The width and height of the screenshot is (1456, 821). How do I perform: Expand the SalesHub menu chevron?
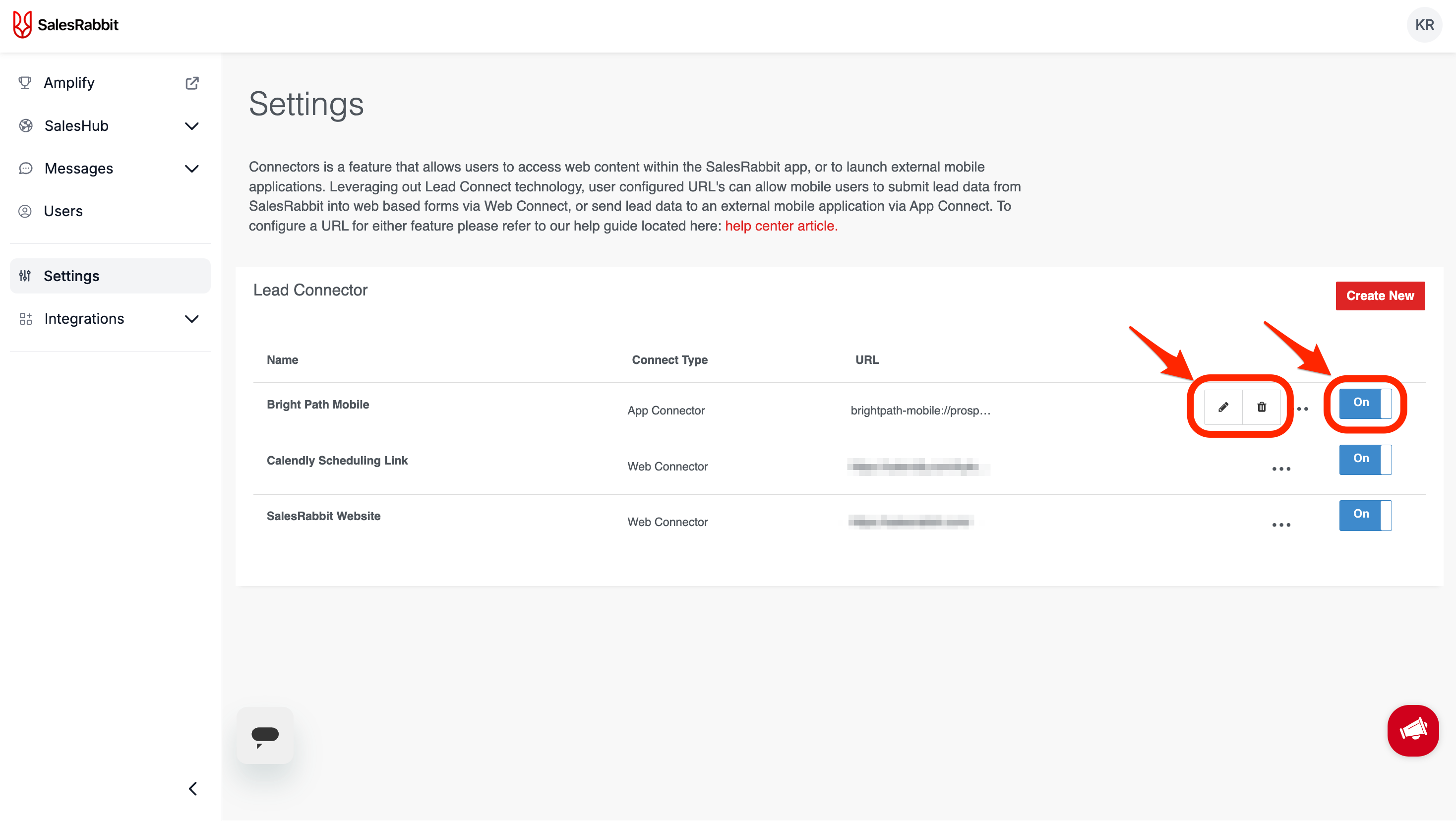tap(192, 126)
